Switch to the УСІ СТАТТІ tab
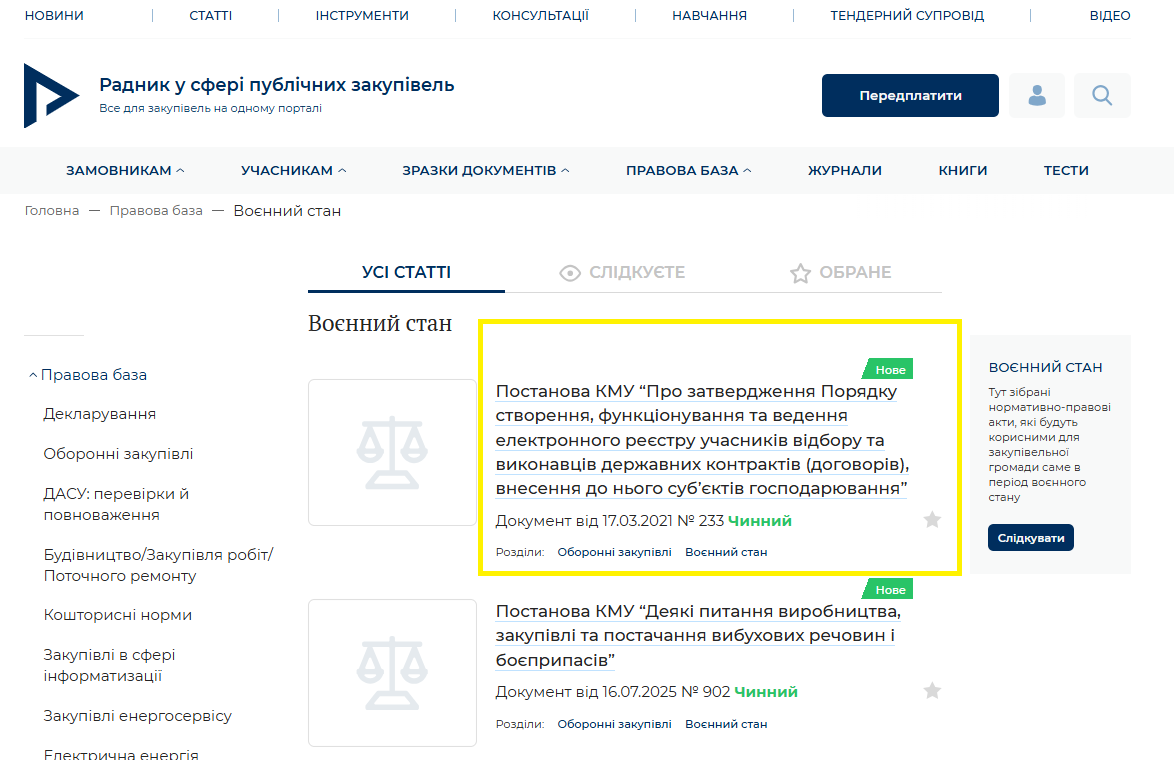1174x760 pixels. click(407, 273)
